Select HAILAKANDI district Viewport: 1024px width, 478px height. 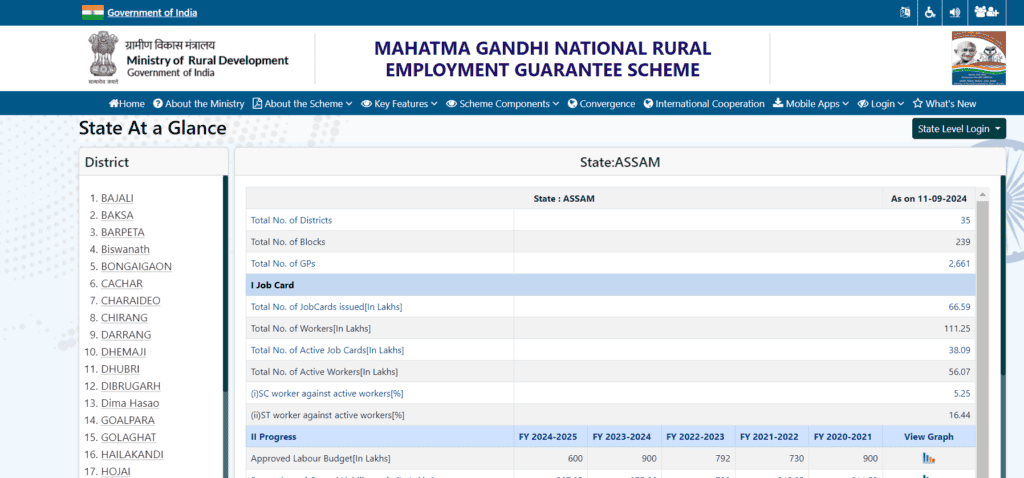pyautogui.click(x=133, y=454)
